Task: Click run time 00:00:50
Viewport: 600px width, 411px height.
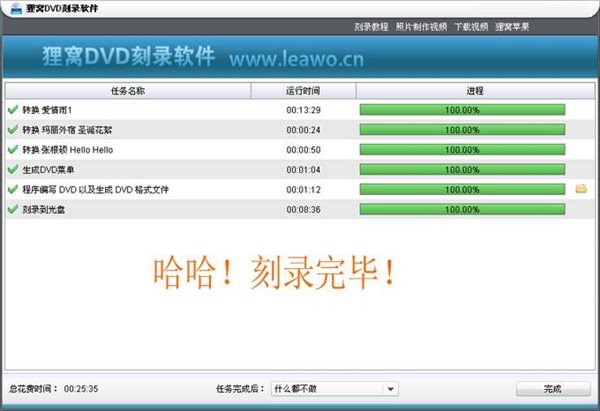Action: (x=303, y=150)
